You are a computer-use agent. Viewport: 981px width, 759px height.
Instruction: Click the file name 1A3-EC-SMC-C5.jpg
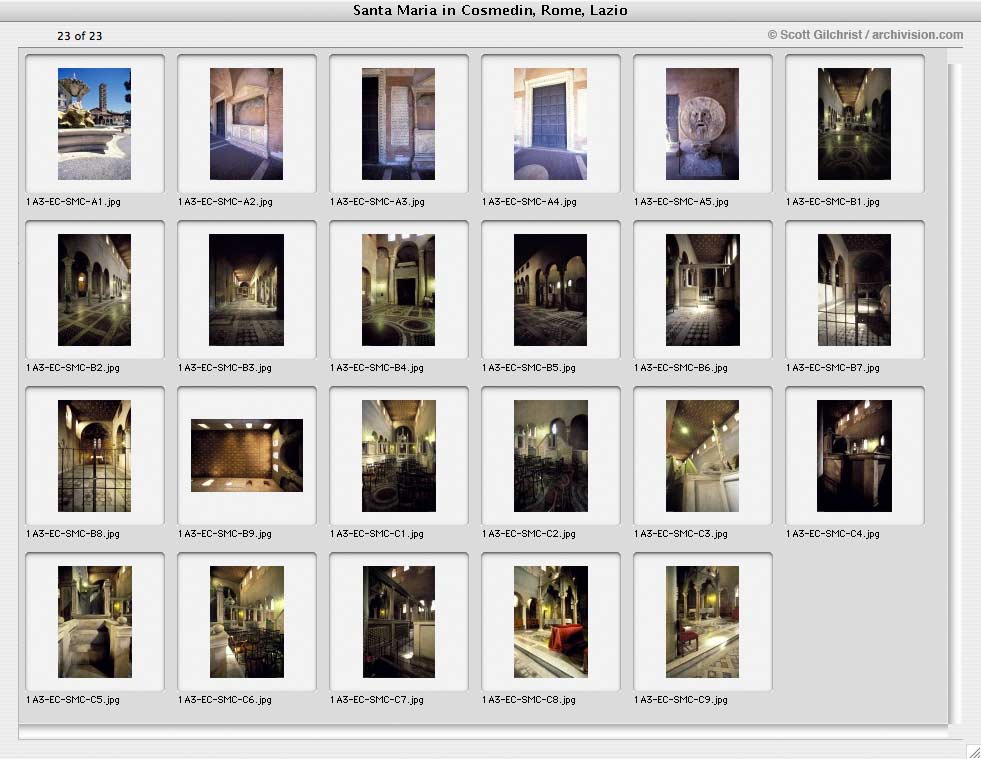point(73,700)
